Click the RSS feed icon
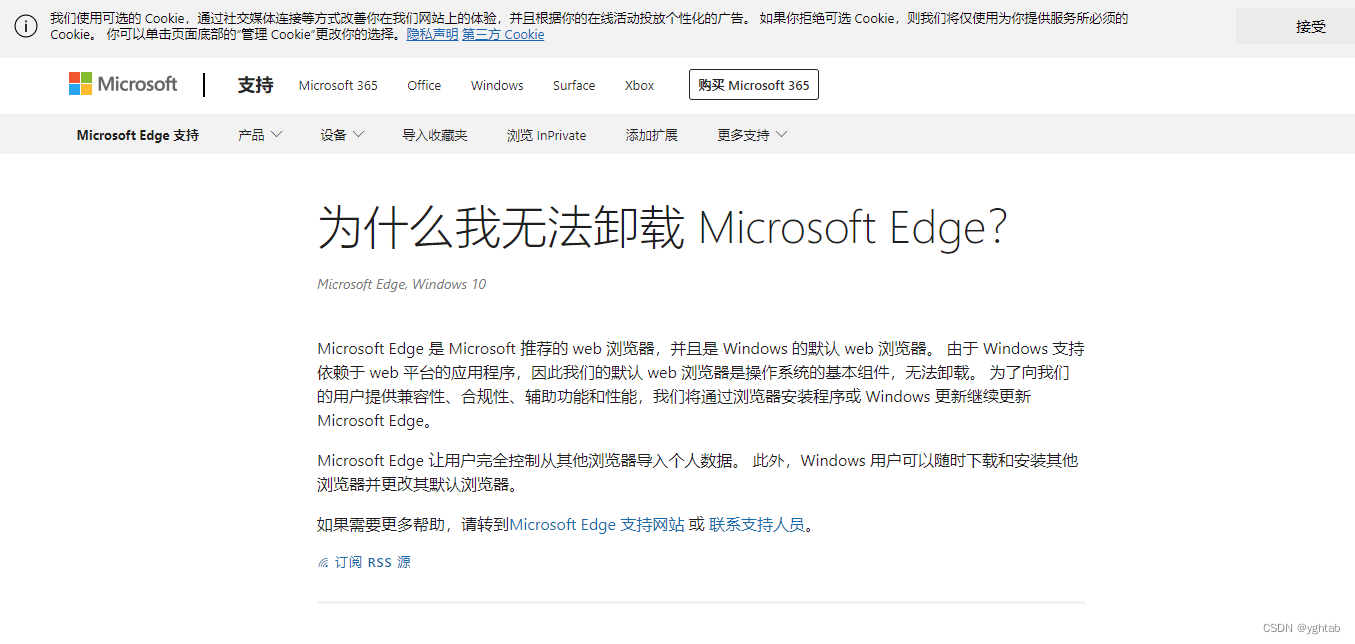This screenshot has height=644, width=1355. point(323,563)
